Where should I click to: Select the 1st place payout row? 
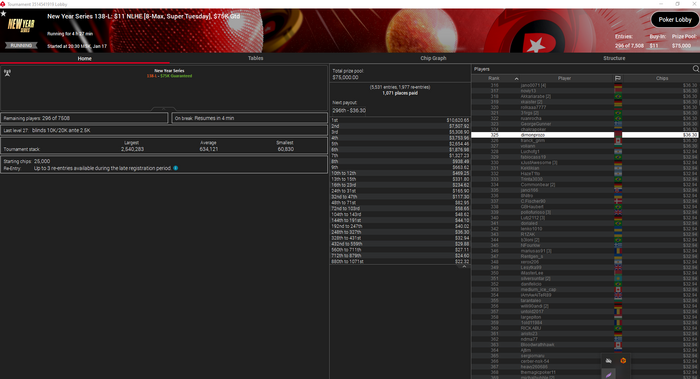(400, 121)
